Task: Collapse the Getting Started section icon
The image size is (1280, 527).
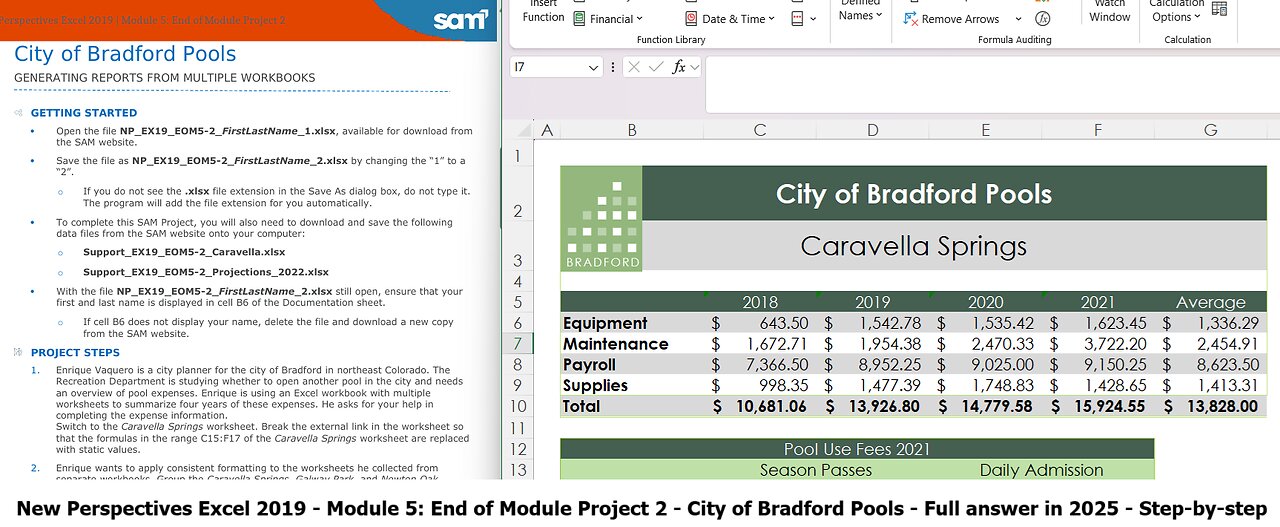Action: coord(18,113)
